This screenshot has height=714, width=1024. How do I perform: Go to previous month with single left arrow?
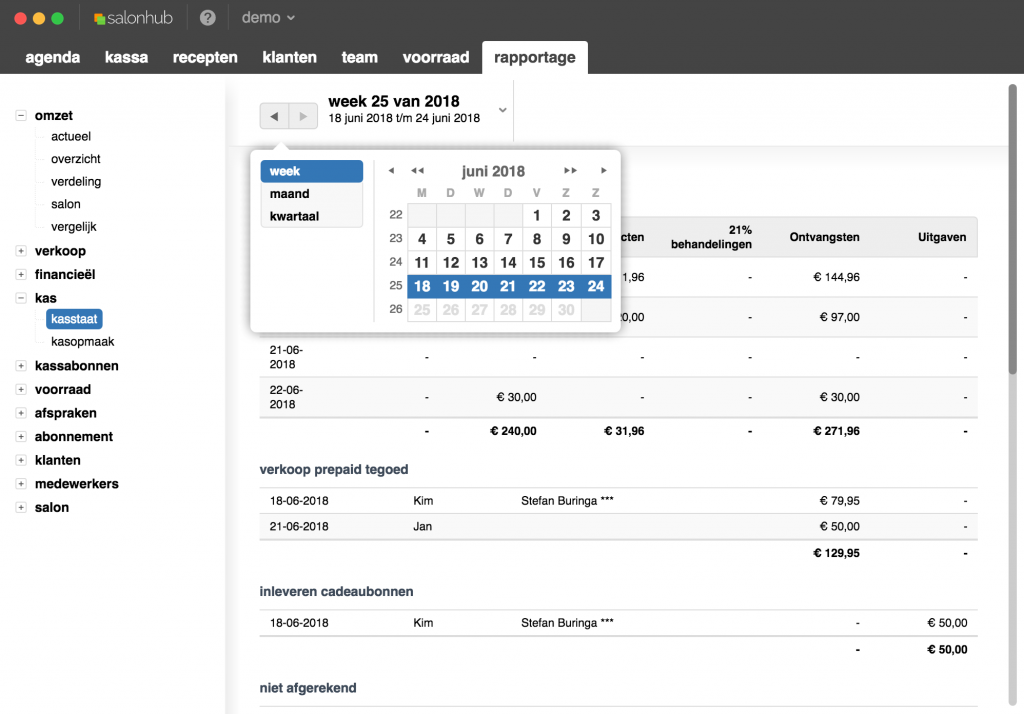(x=391, y=171)
